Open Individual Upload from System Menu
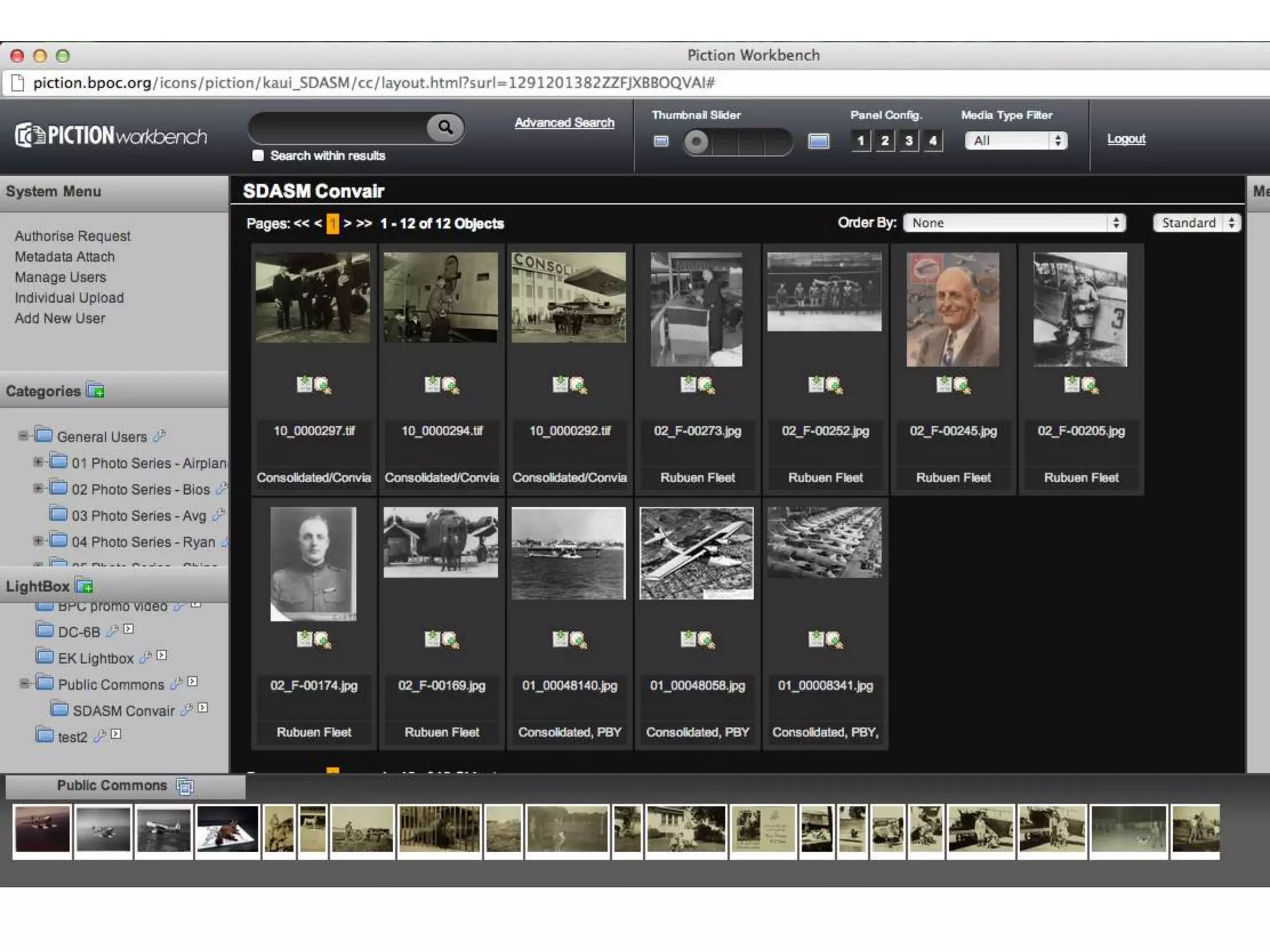The width and height of the screenshot is (1270, 952). pyautogui.click(x=69, y=297)
